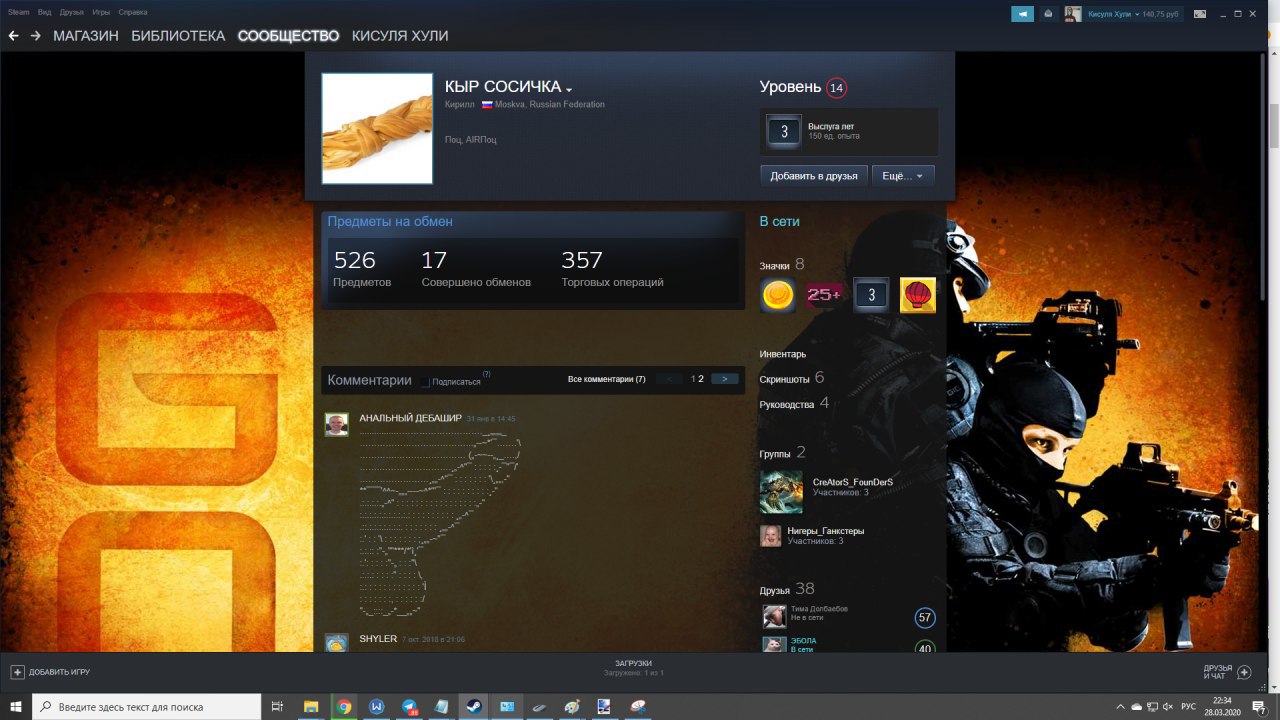Open Вид menu

tap(44, 12)
